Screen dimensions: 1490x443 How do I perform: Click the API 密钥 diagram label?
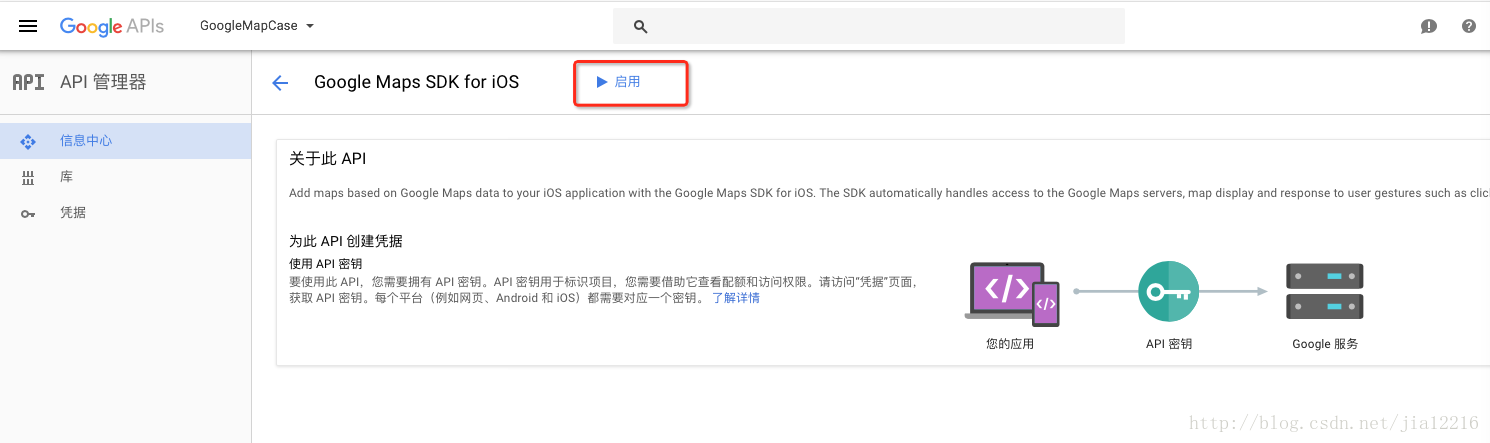(1169, 344)
